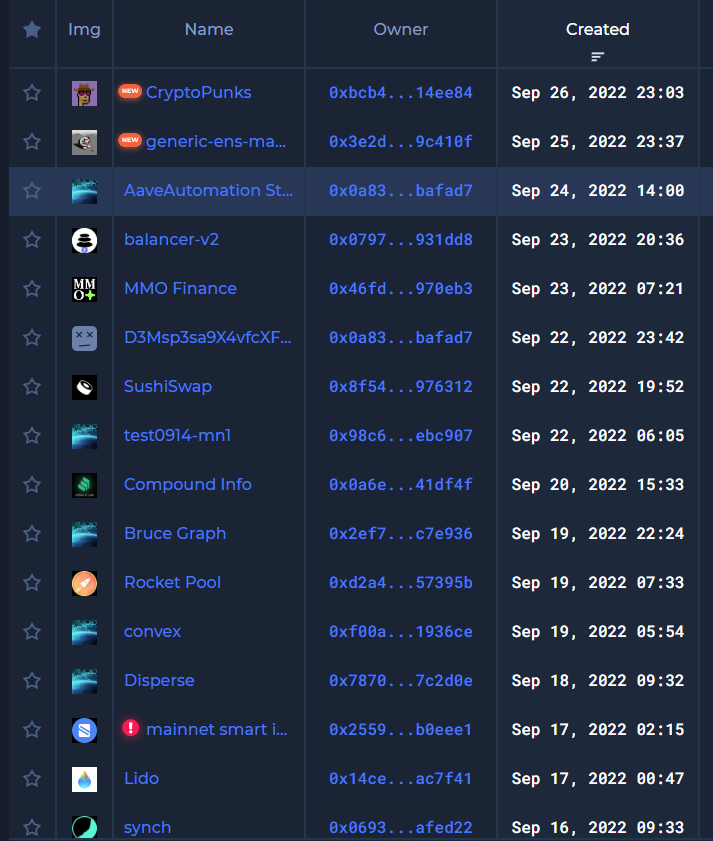Favorite the D3Msp3sa9X4vfcXF... row star
This screenshot has width=713, height=841.
click(32, 338)
